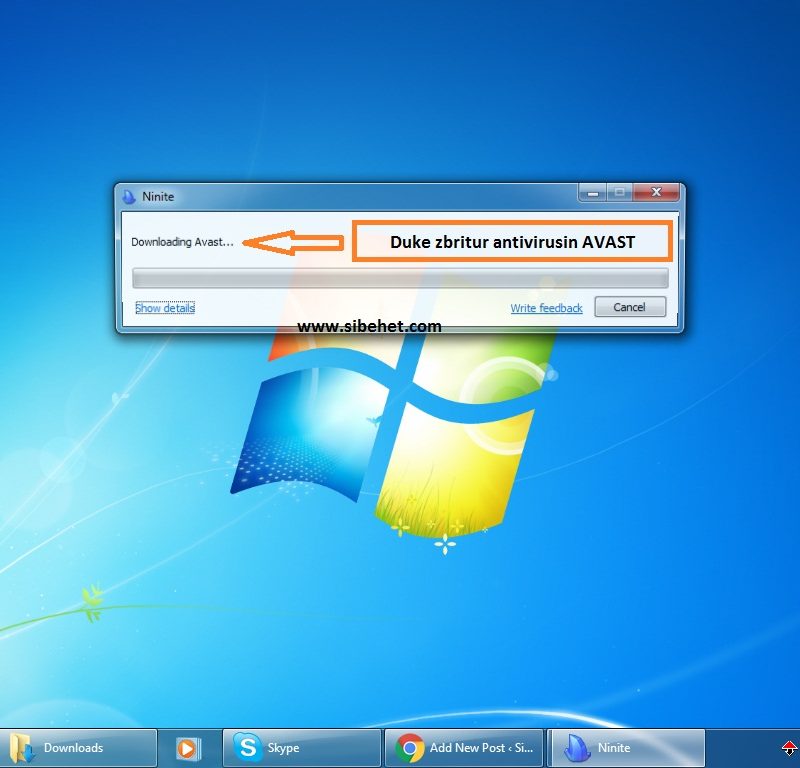Click the Ninite icon in title bar
The height and width of the screenshot is (768, 800).
point(129,196)
